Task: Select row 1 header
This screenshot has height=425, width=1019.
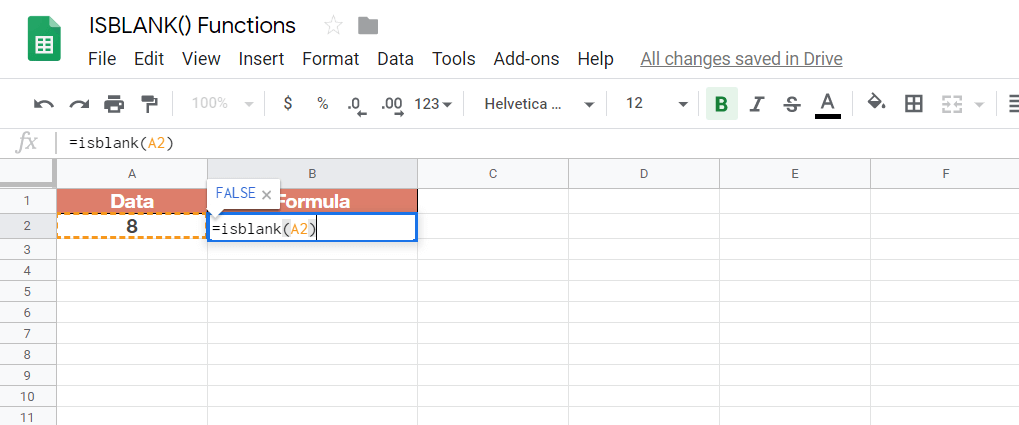Action: 27,201
